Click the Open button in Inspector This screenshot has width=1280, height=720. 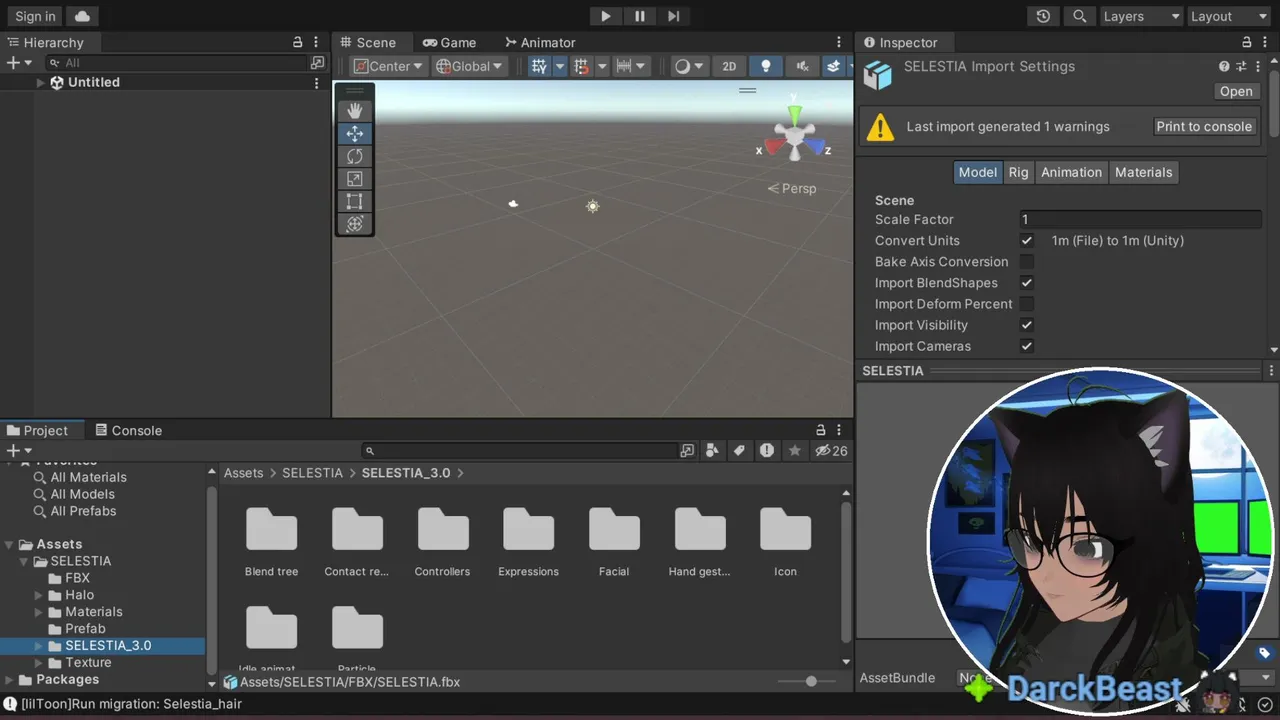[x=1236, y=91]
